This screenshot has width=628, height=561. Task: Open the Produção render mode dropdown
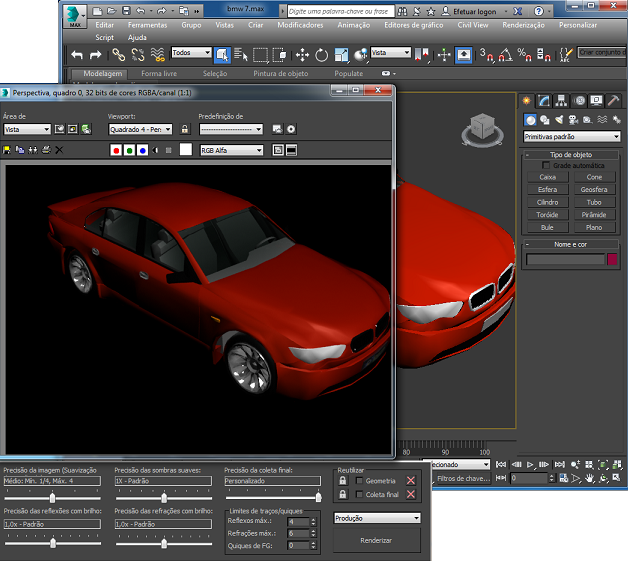click(x=377, y=518)
